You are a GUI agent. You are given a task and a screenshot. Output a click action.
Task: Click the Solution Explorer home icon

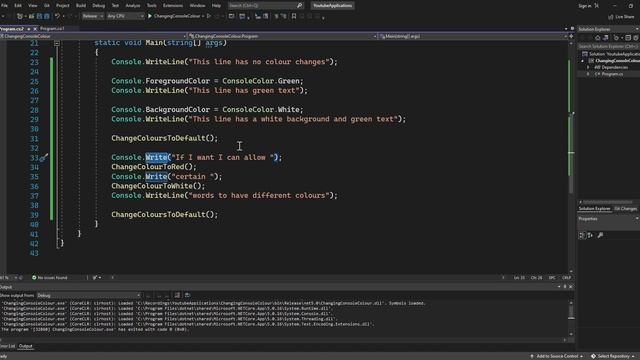[x=598, y=38]
